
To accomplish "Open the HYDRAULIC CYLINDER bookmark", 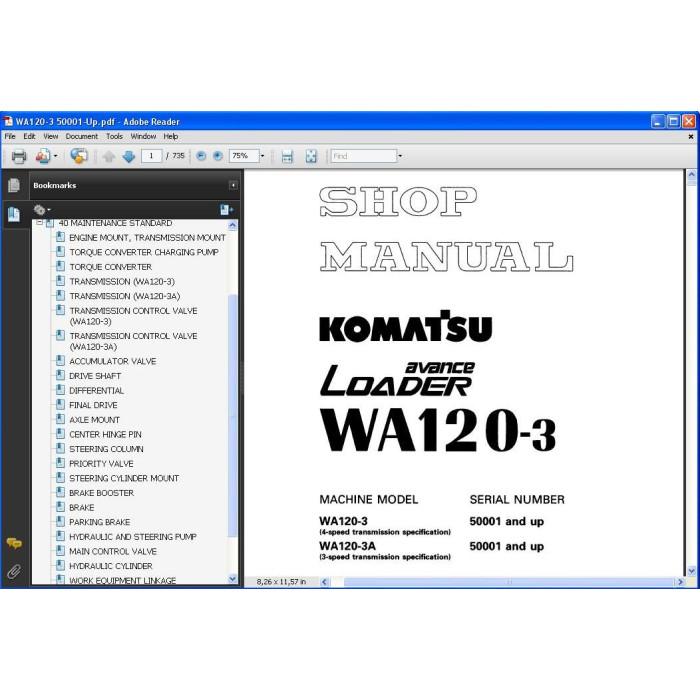I will point(111,566).
